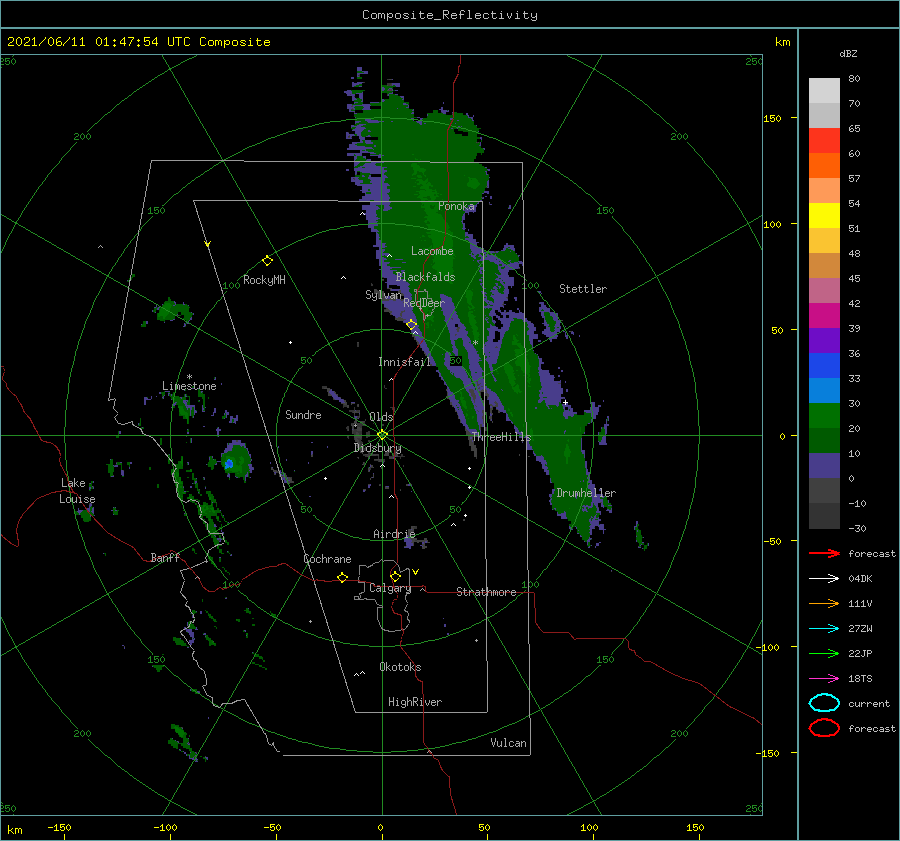
Task: Click the Stettler city label
Action: pyautogui.click(x=583, y=289)
